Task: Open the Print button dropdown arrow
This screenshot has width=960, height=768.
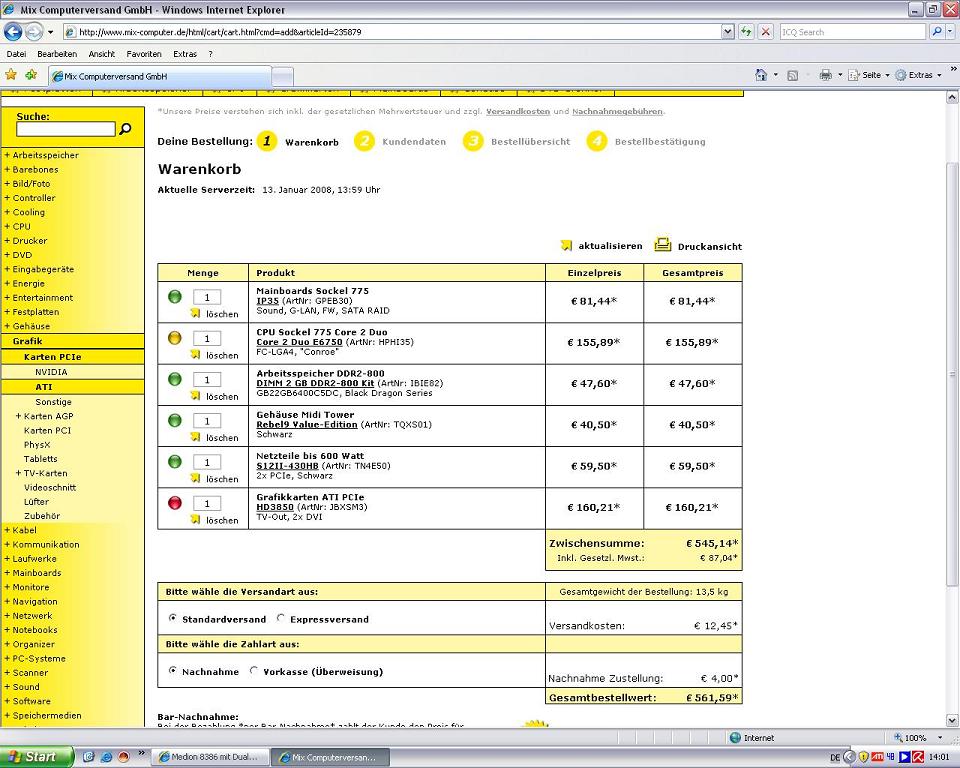Action: (840, 75)
